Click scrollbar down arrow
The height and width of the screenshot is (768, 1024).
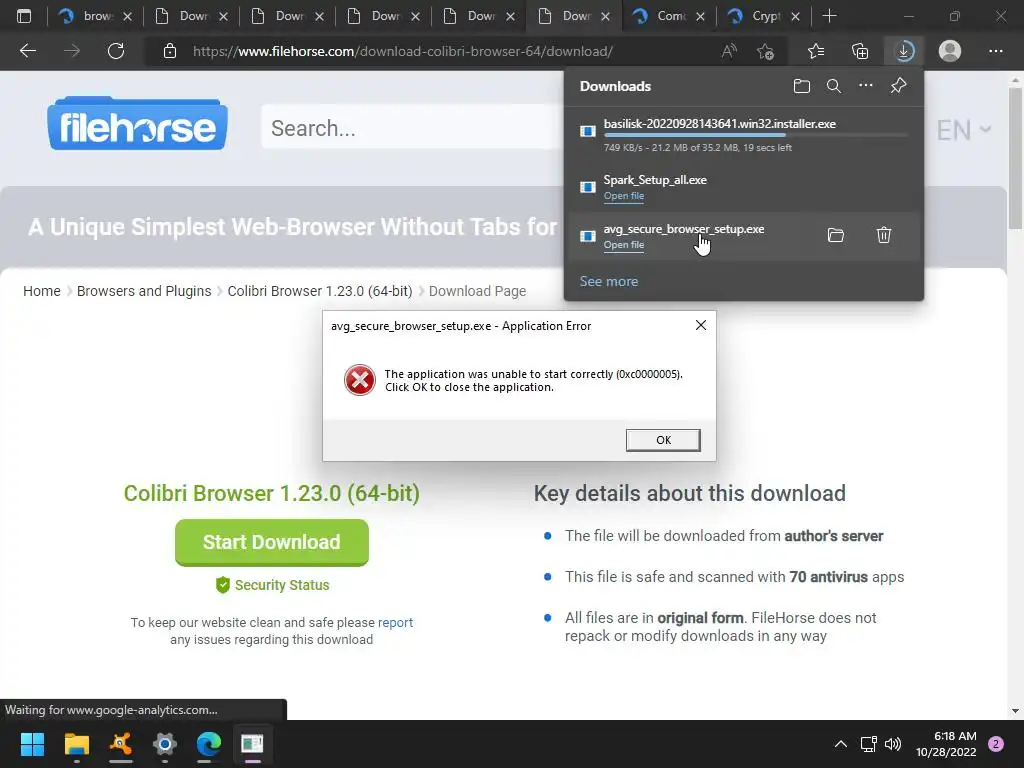pos(1015,711)
